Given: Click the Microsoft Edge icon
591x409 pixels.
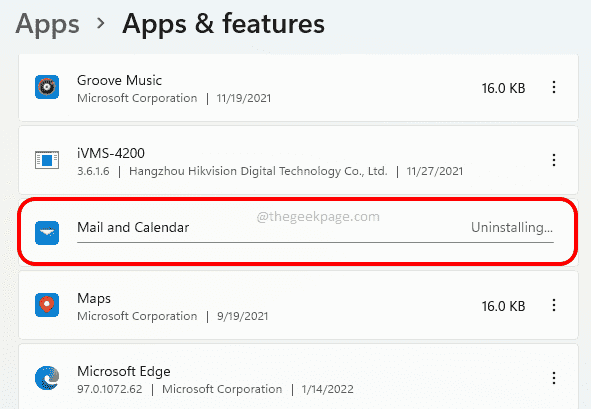Looking at the screenshot, I should tap(47, 378).
